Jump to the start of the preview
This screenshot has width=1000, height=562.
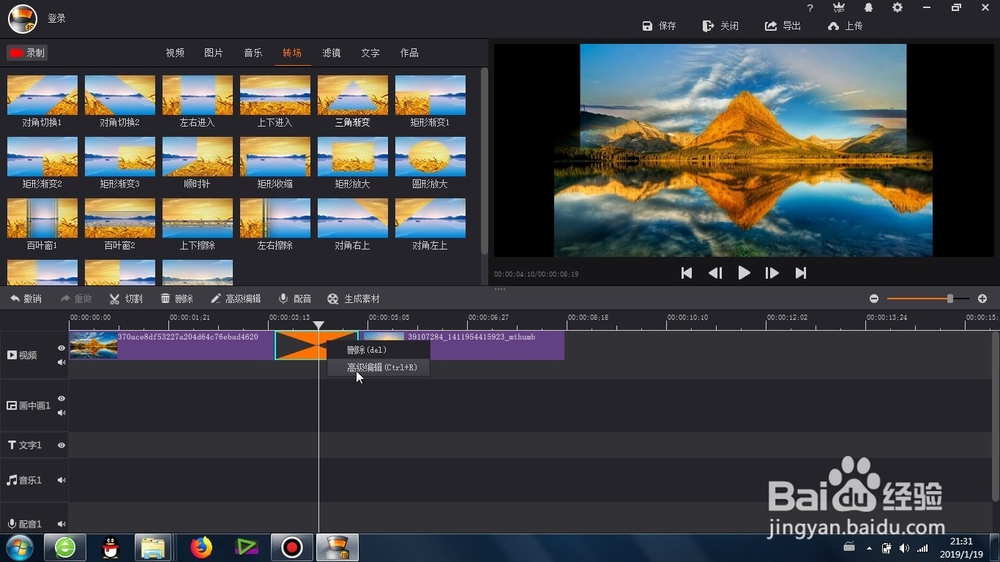coord(686,273)
